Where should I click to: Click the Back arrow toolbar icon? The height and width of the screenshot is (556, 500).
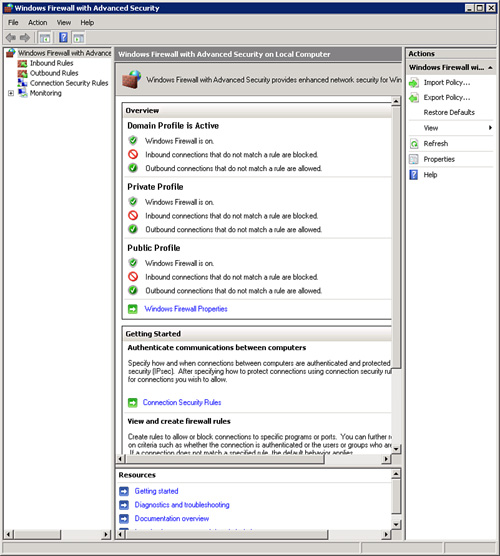point(11,37)
